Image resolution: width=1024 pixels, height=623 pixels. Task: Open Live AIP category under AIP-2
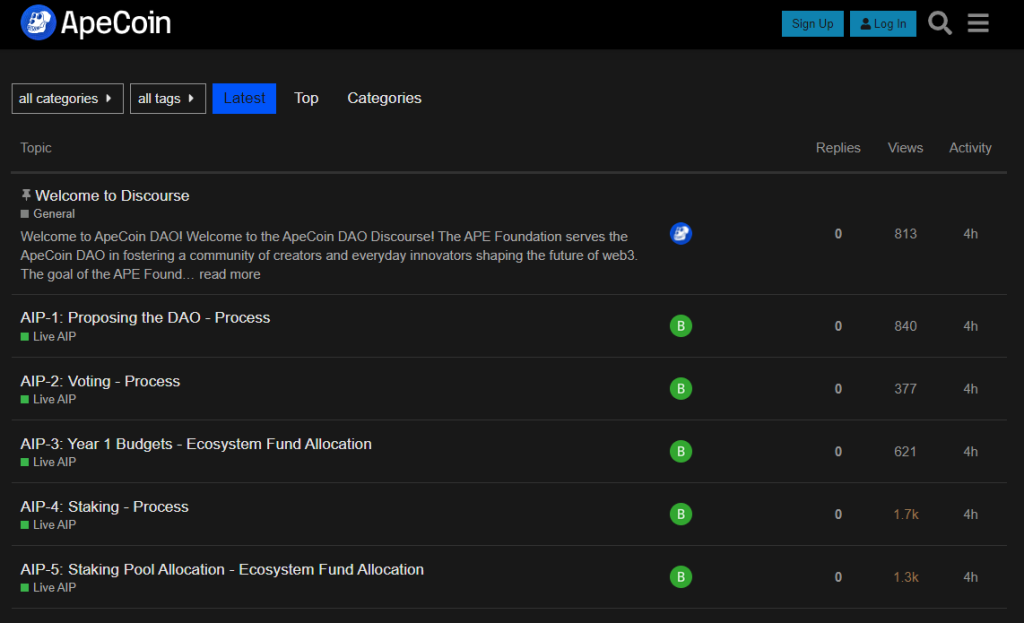tap(48, 399)
